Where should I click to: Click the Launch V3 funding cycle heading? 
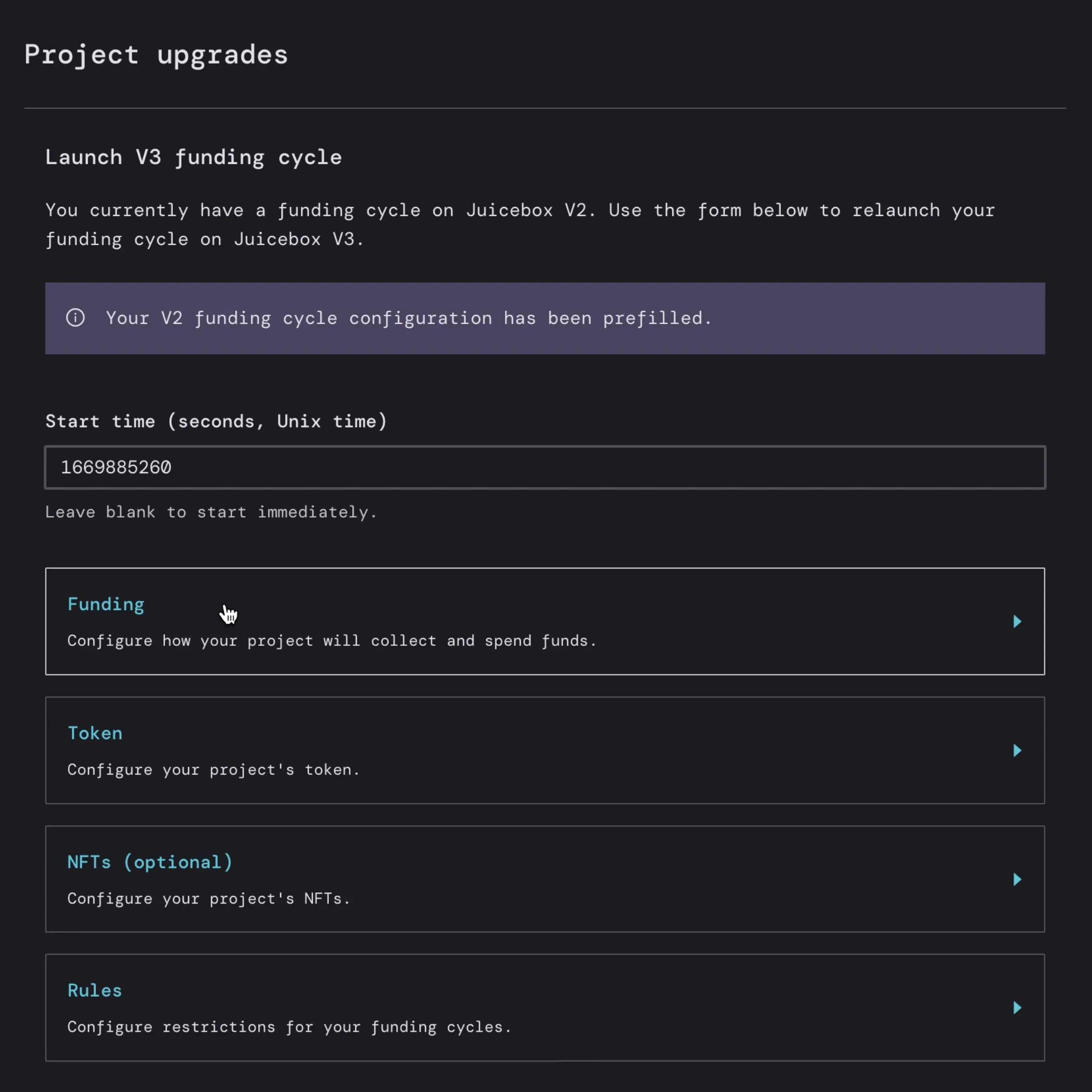coord(193,157)
